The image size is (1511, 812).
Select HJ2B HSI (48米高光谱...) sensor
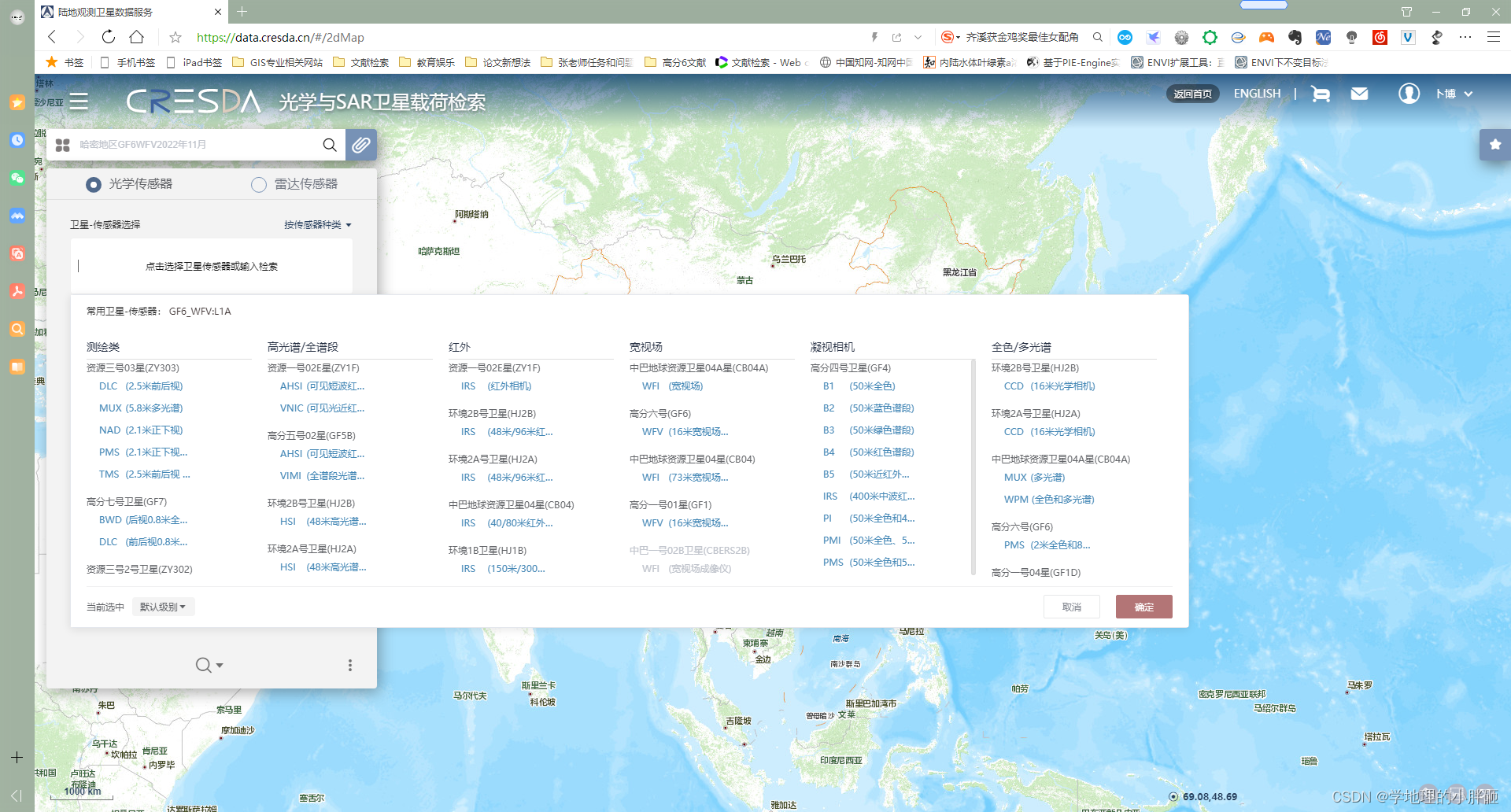(323, 521)
